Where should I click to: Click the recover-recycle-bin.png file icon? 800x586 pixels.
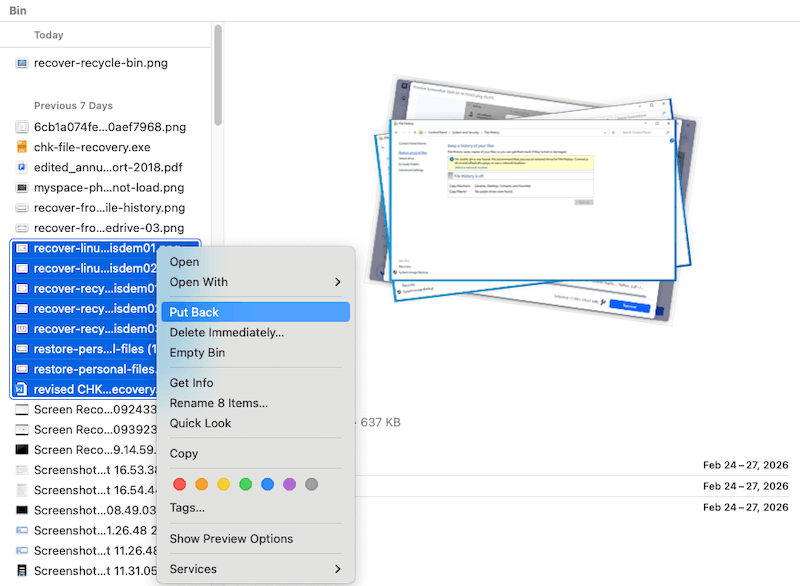coord(22,63)
